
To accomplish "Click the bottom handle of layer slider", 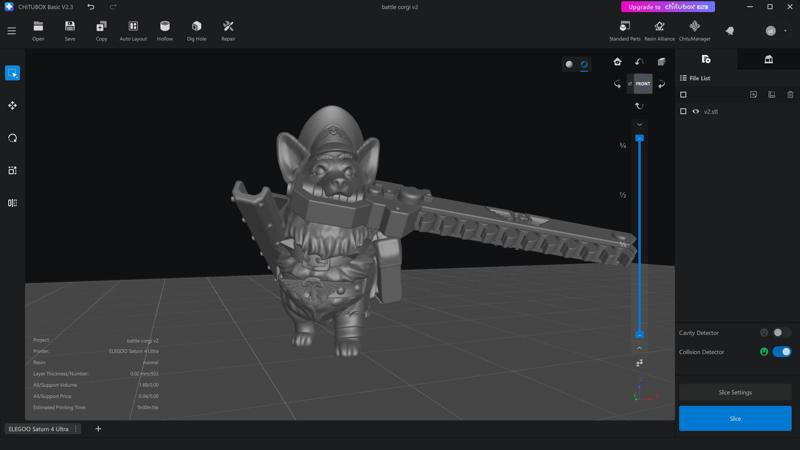I will coord(639,335).
